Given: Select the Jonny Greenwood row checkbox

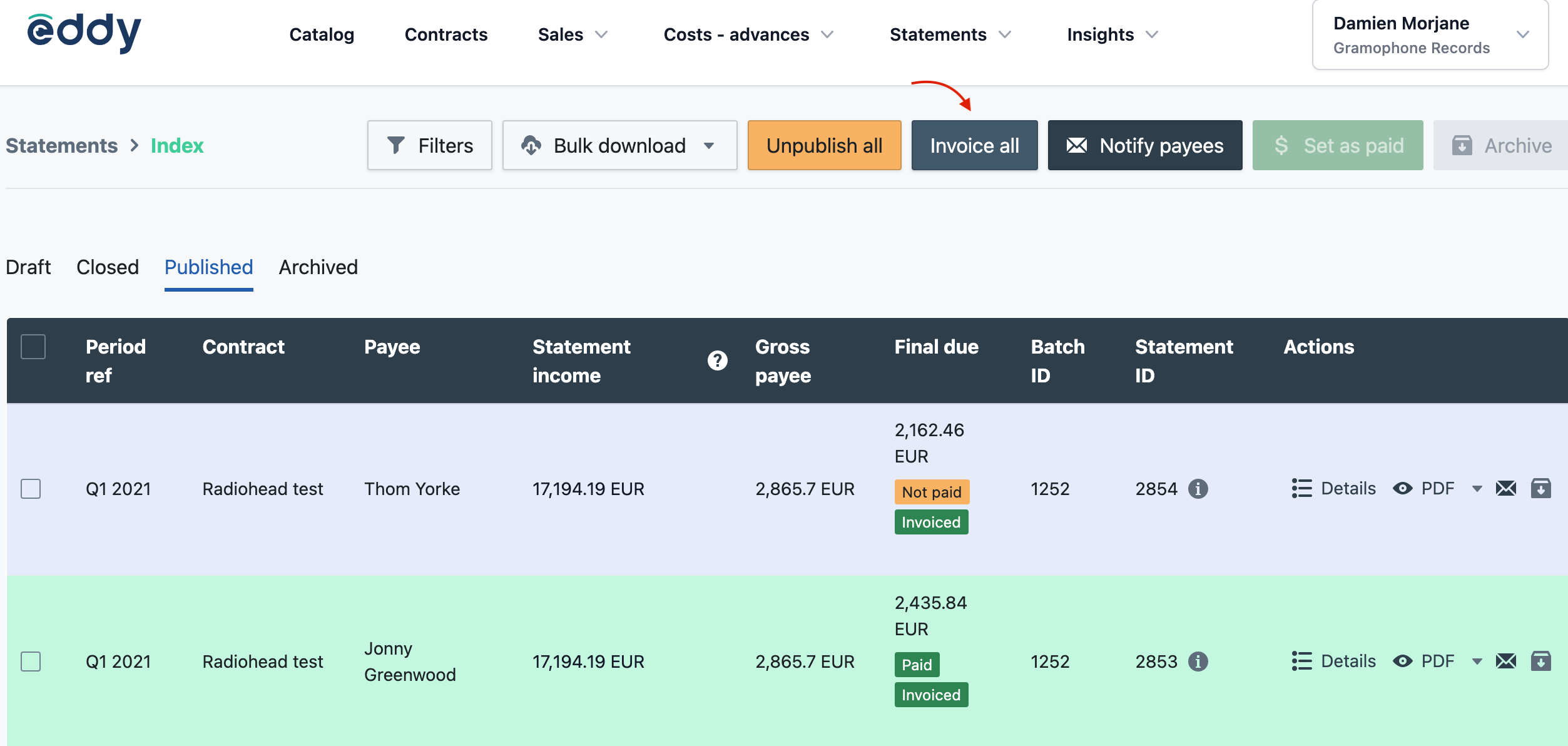Looking at the screenshot, I should [31, 662].
